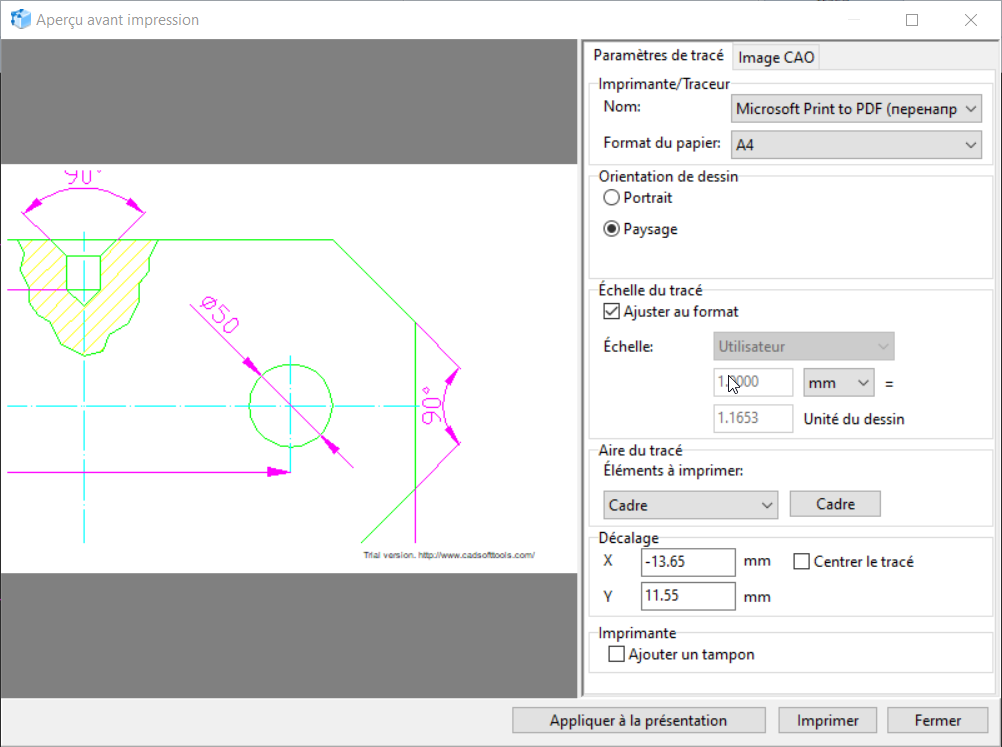The image size is (1002, 747).
Task: Click the X offset input field
Action: pyautogui.click(x=687, y=562)
